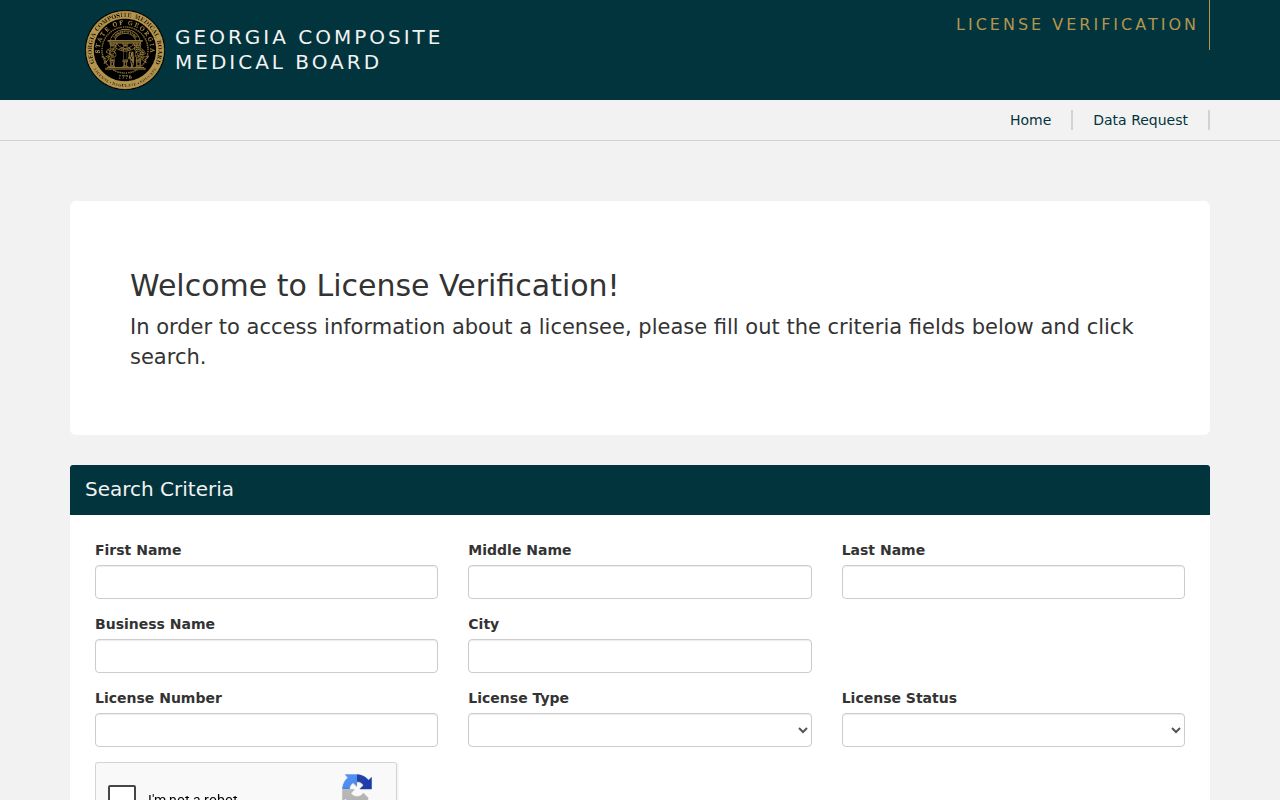This screenshot has height=800, width=1280.
Task: Click the License Status label
Action: pyautogui.click(x=899, y=698)
